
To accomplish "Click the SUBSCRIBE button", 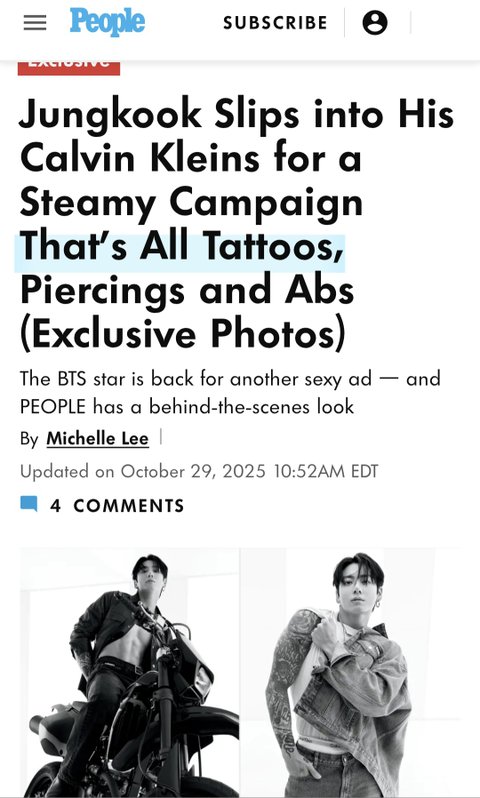I will point(275,23).
